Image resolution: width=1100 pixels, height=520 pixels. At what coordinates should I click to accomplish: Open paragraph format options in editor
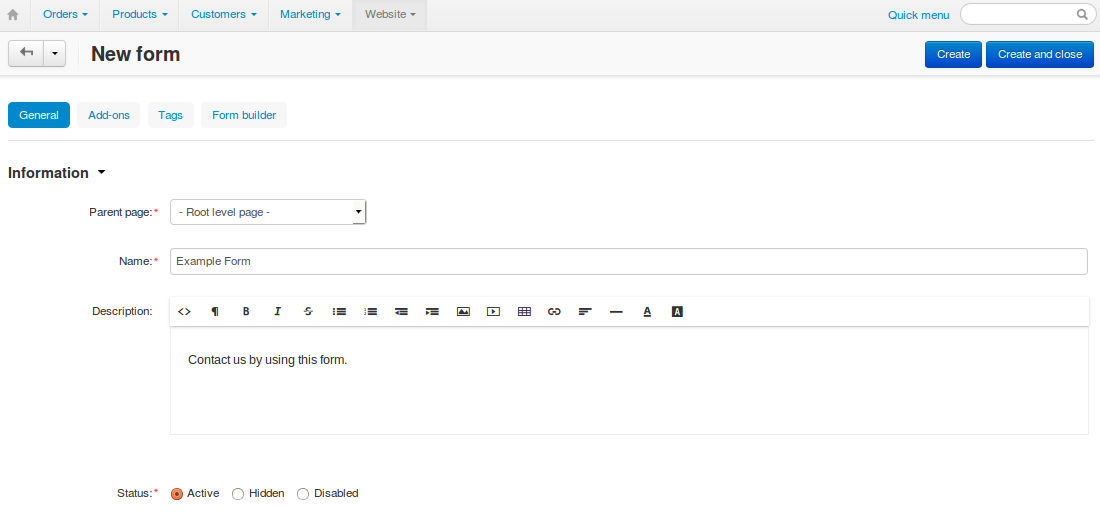[x=215, y=312]
